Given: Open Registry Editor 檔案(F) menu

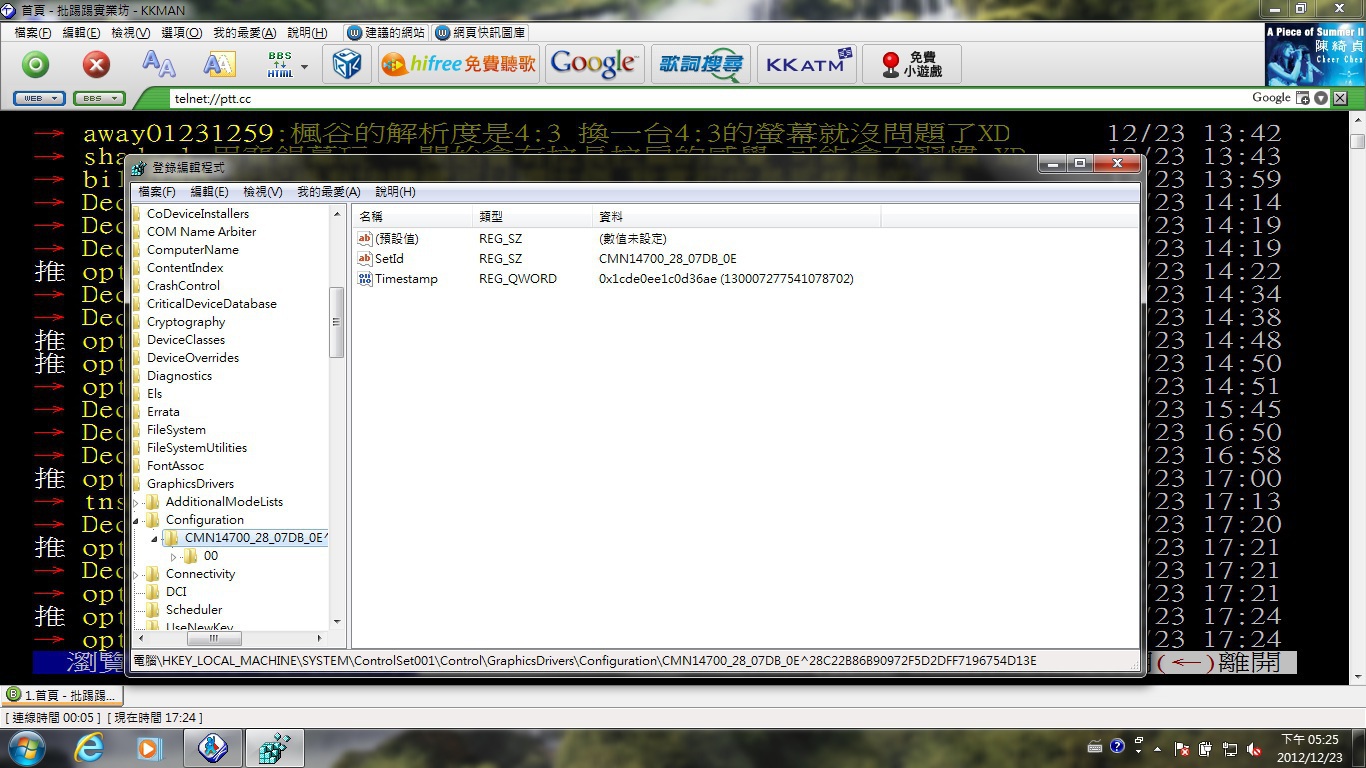Looking at the screenshot, I should tap(157, 192).
